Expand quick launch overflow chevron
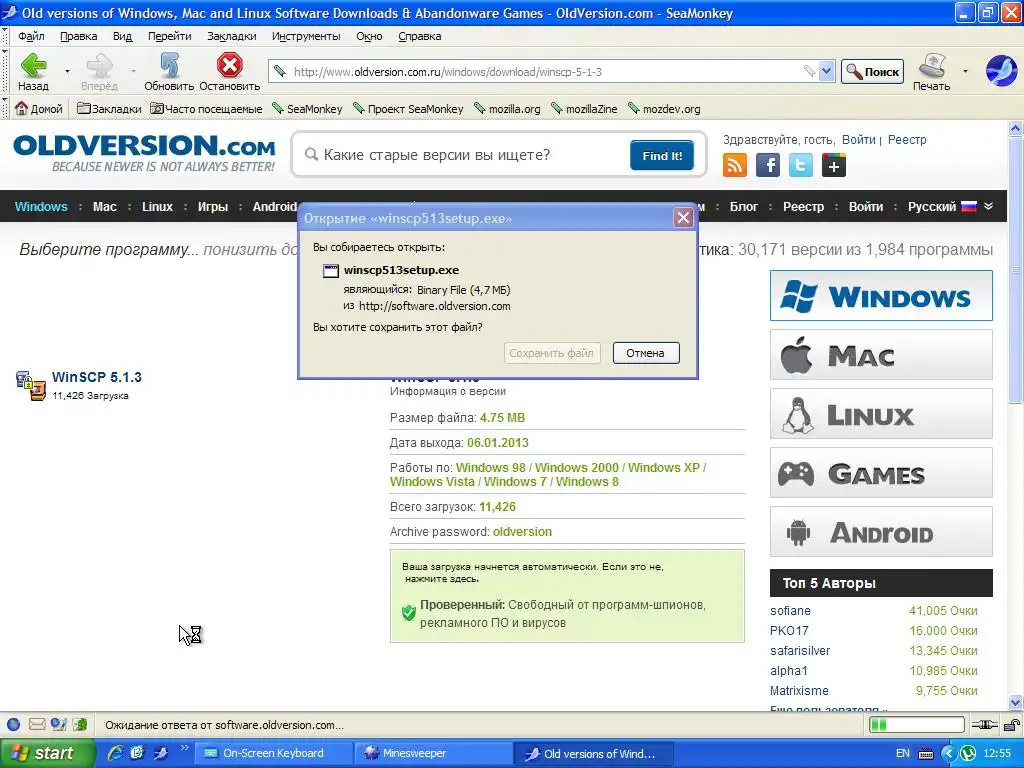Screen dimensions: 1024x768 184,748
